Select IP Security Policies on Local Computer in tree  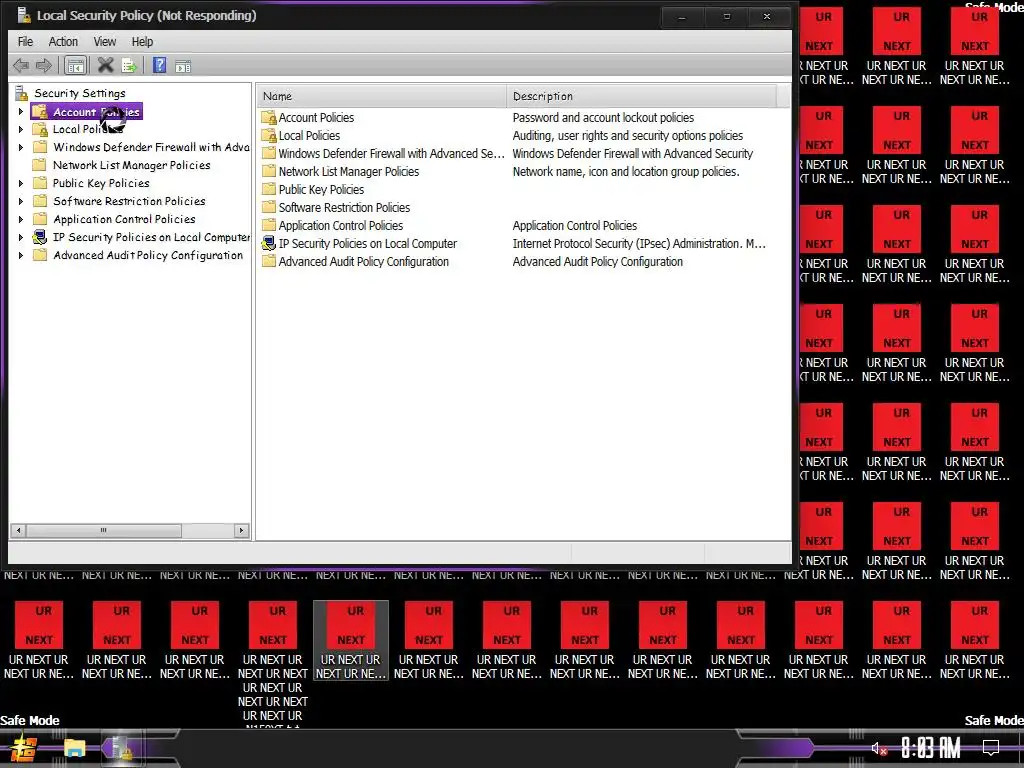click(x=152, y=237)
